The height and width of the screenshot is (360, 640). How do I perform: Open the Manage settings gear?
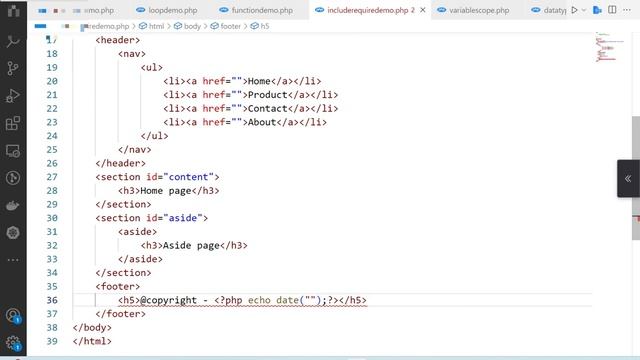13,343
